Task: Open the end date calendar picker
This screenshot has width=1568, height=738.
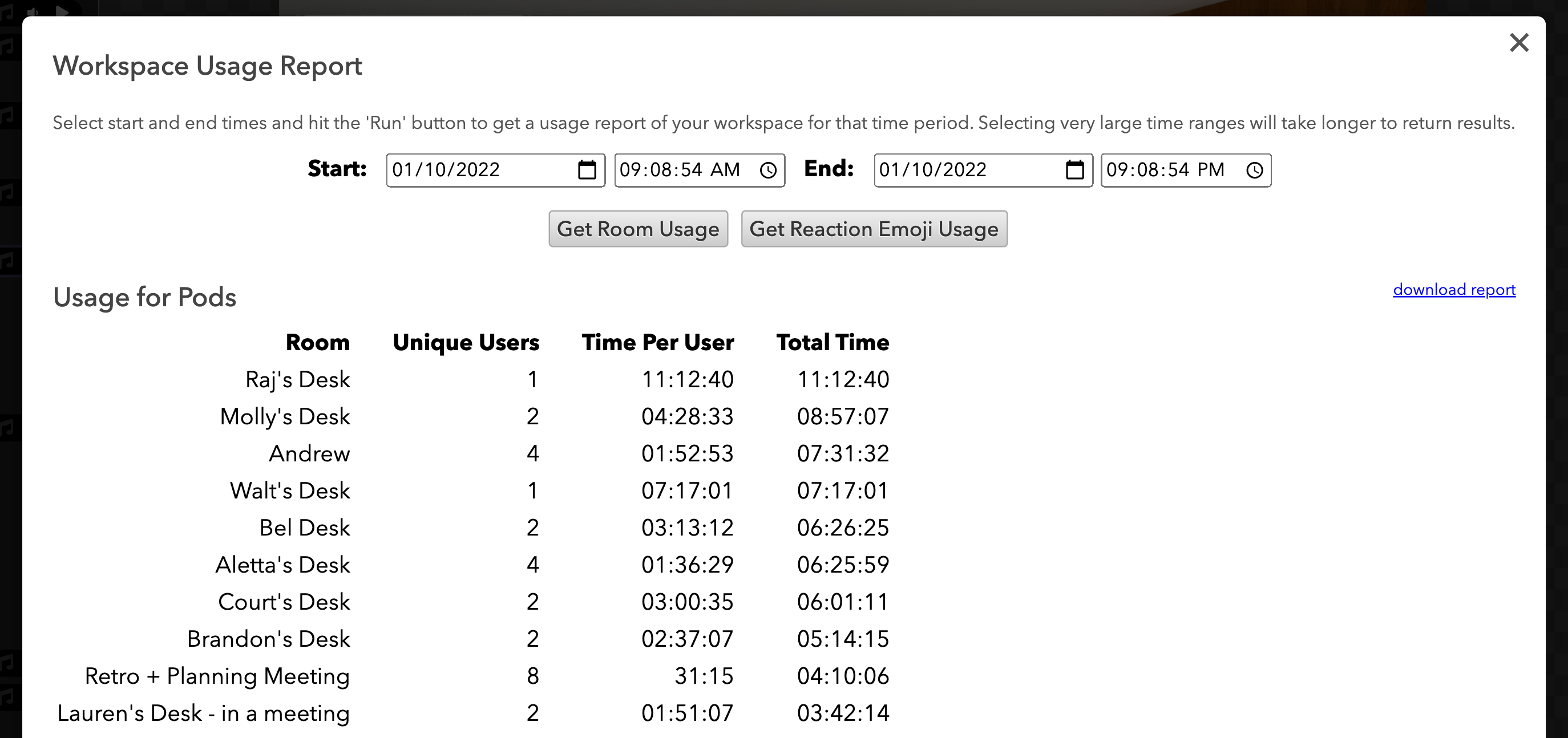Action: tap(1074, 170)
